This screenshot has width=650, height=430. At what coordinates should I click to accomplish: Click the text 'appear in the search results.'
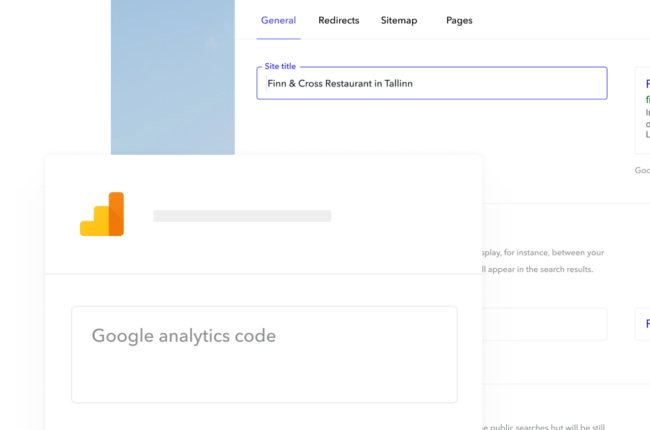click(x=540, y=270)
